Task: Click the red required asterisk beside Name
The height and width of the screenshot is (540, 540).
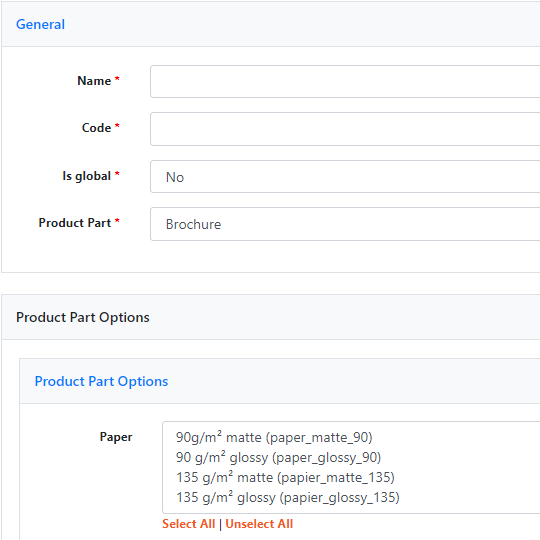Action: click(117, 79)
